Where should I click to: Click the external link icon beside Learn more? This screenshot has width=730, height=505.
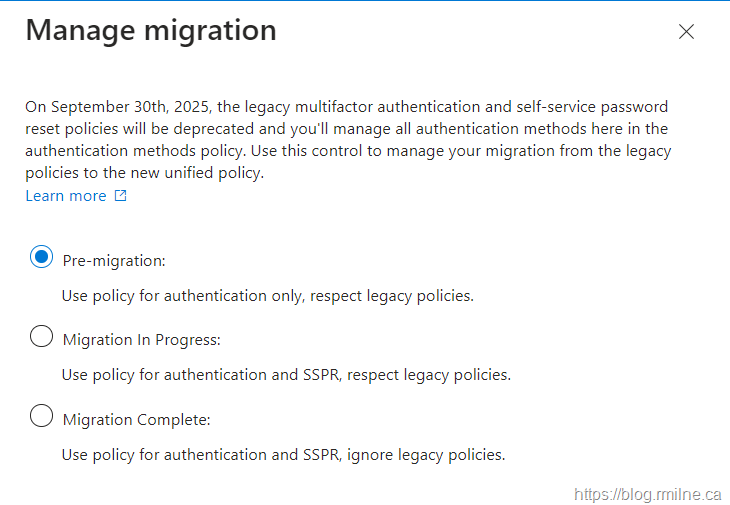pyautogui.click(x=121, y=196)
